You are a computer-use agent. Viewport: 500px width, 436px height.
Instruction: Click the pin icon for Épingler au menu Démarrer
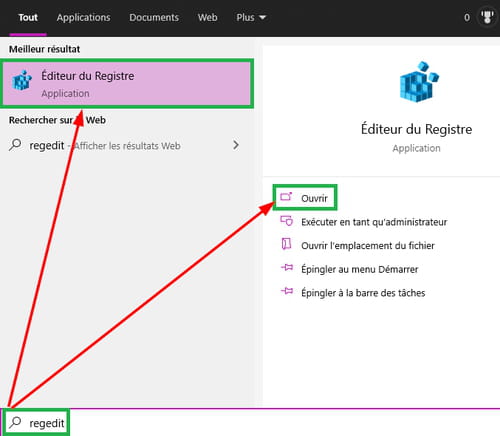(287, 267)
